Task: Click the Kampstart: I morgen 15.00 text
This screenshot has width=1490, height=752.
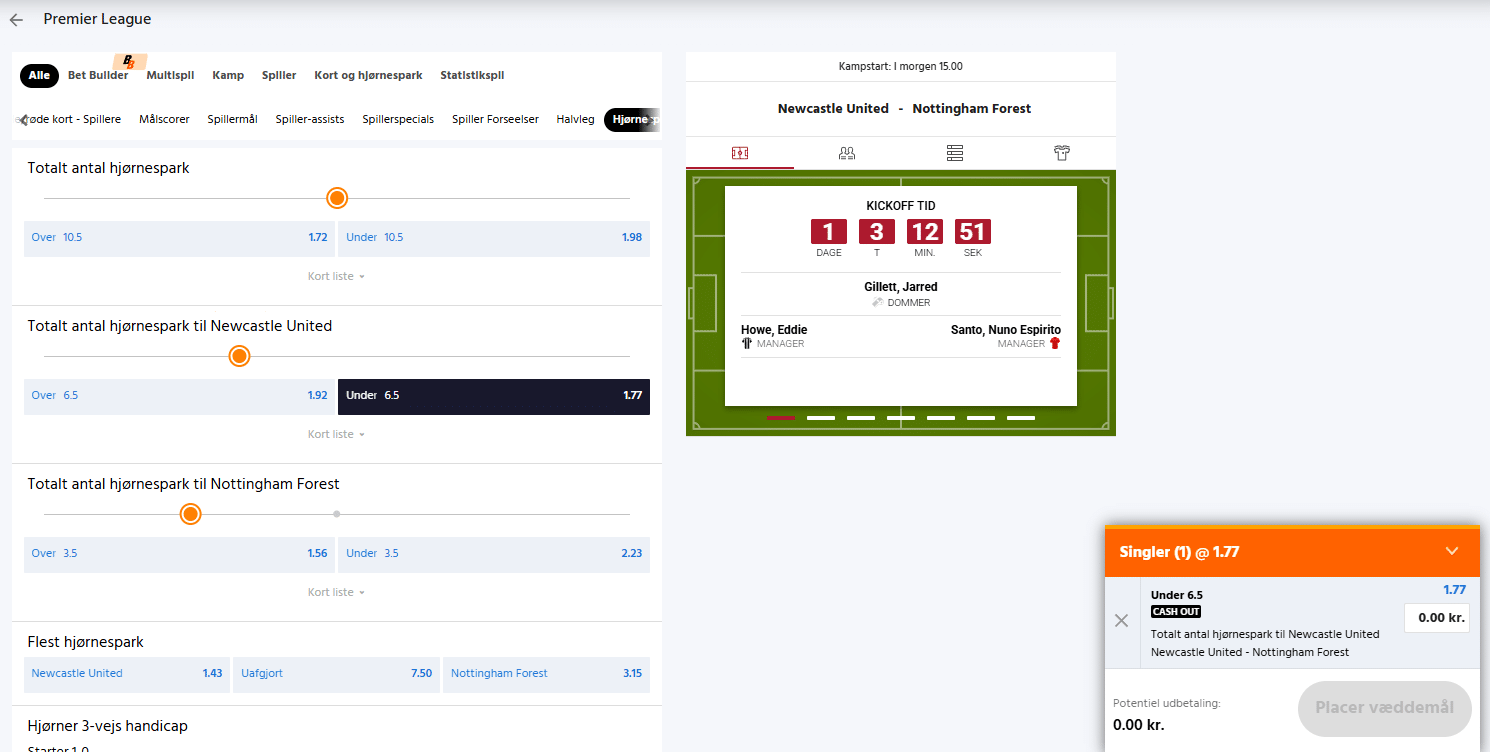Action: (x=901, y=66)
